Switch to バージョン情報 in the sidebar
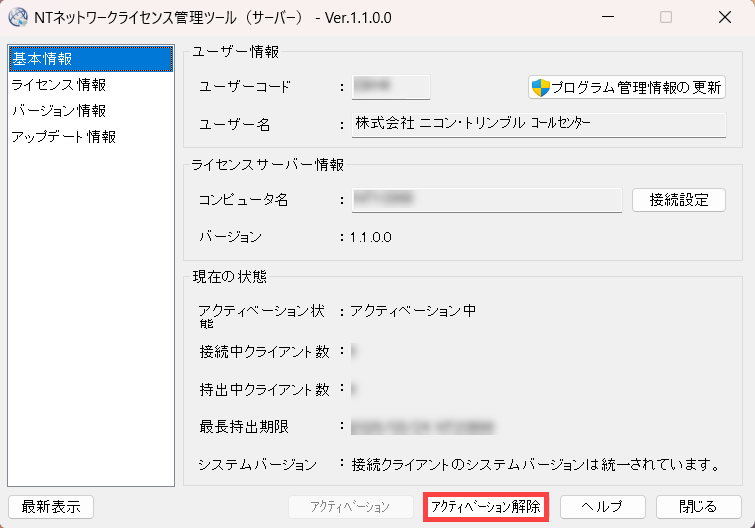 pyautogui.click(x=58, y=111)
